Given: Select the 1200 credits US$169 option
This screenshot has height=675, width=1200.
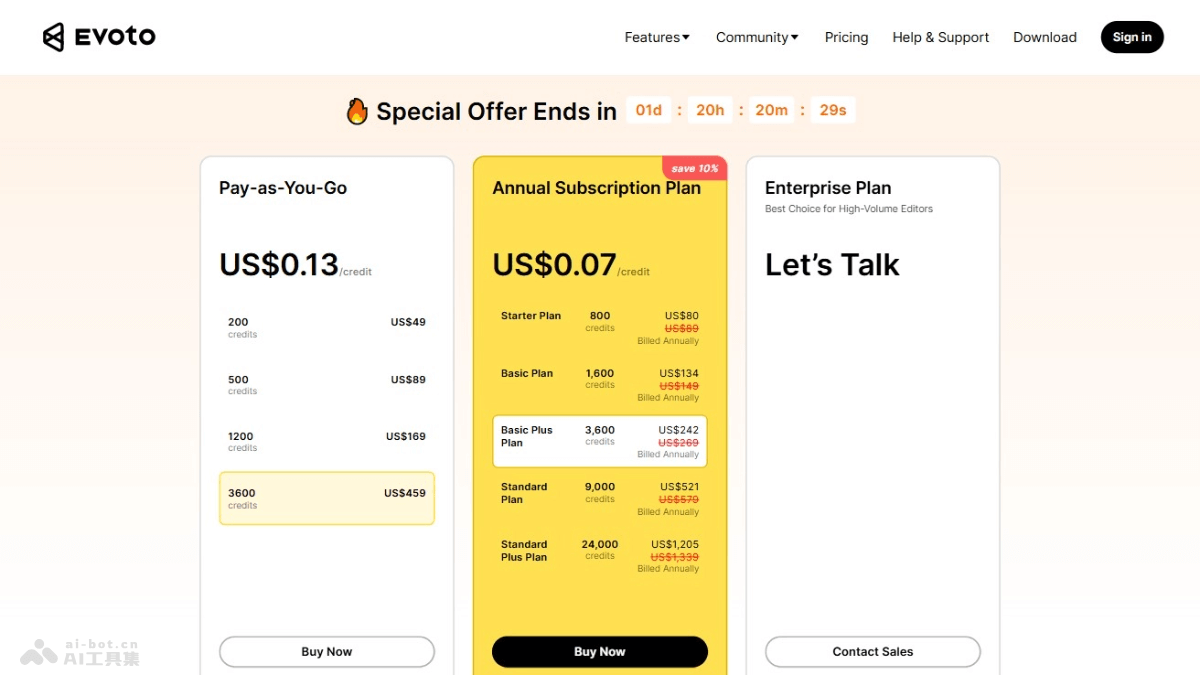Looking at the screenshot, I should (327, 442).
